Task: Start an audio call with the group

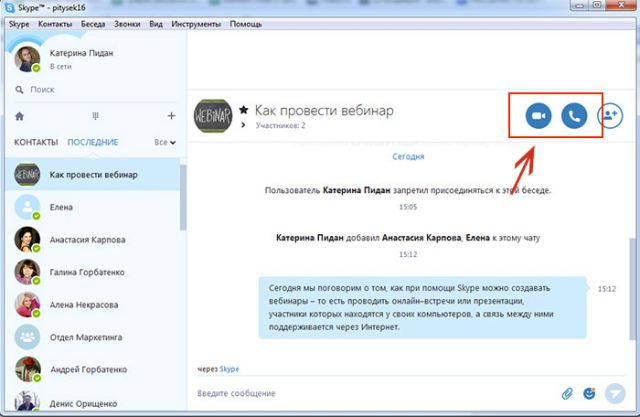Action: (x=574, y=116)
